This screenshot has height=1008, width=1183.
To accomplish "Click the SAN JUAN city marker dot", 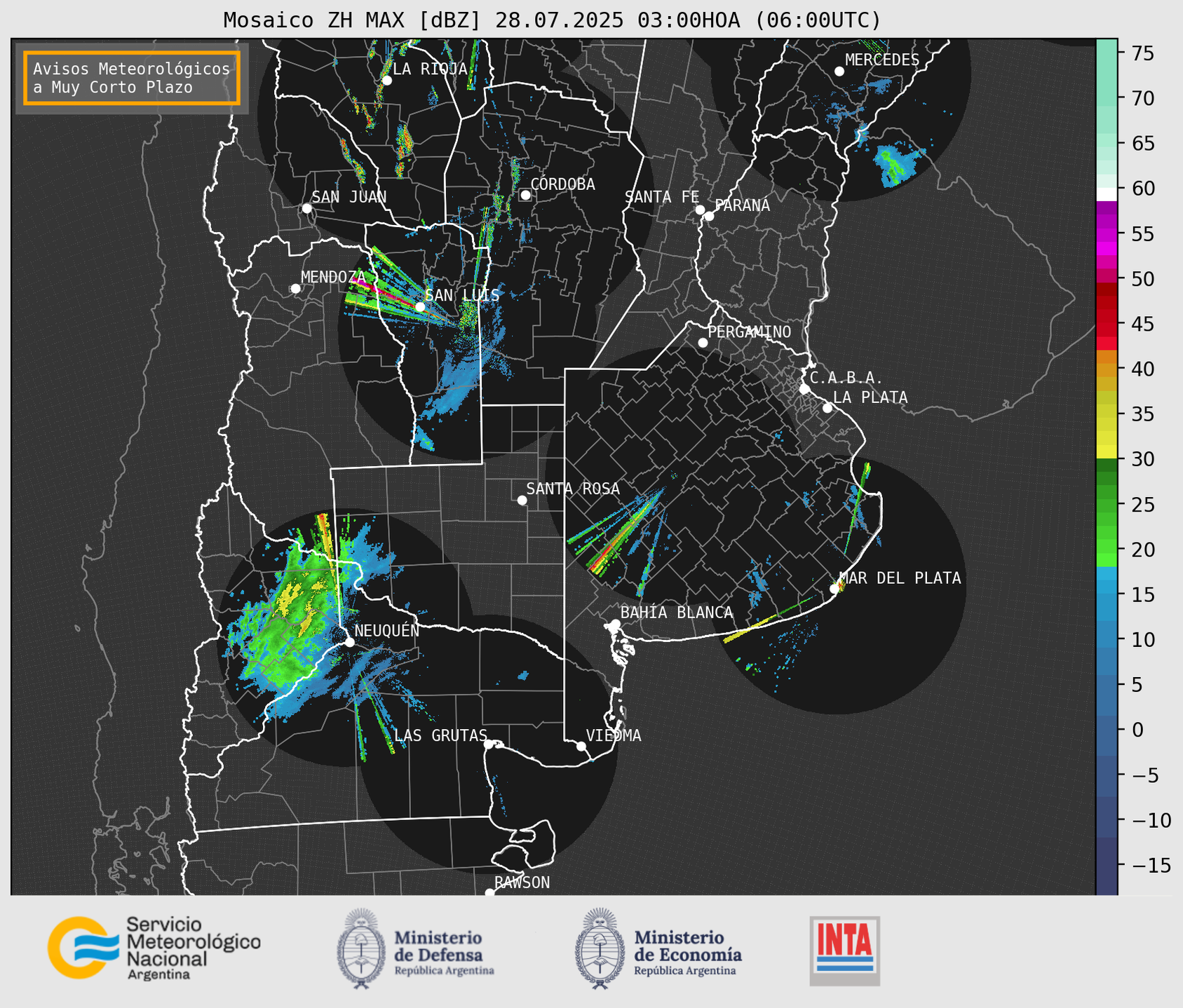I will tap(306, 208).
